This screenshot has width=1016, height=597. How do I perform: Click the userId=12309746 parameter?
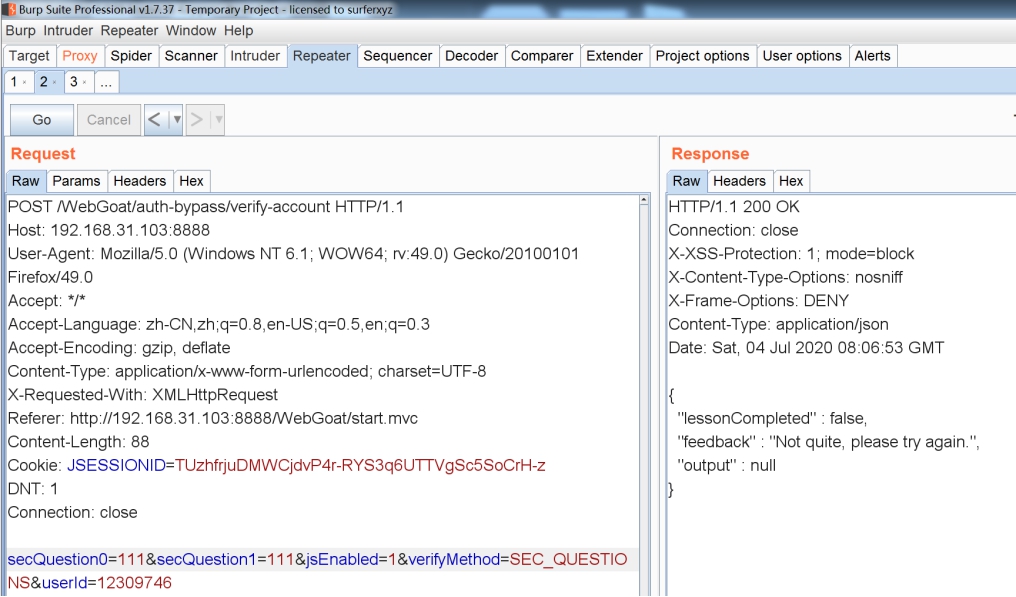click(107, 583)
